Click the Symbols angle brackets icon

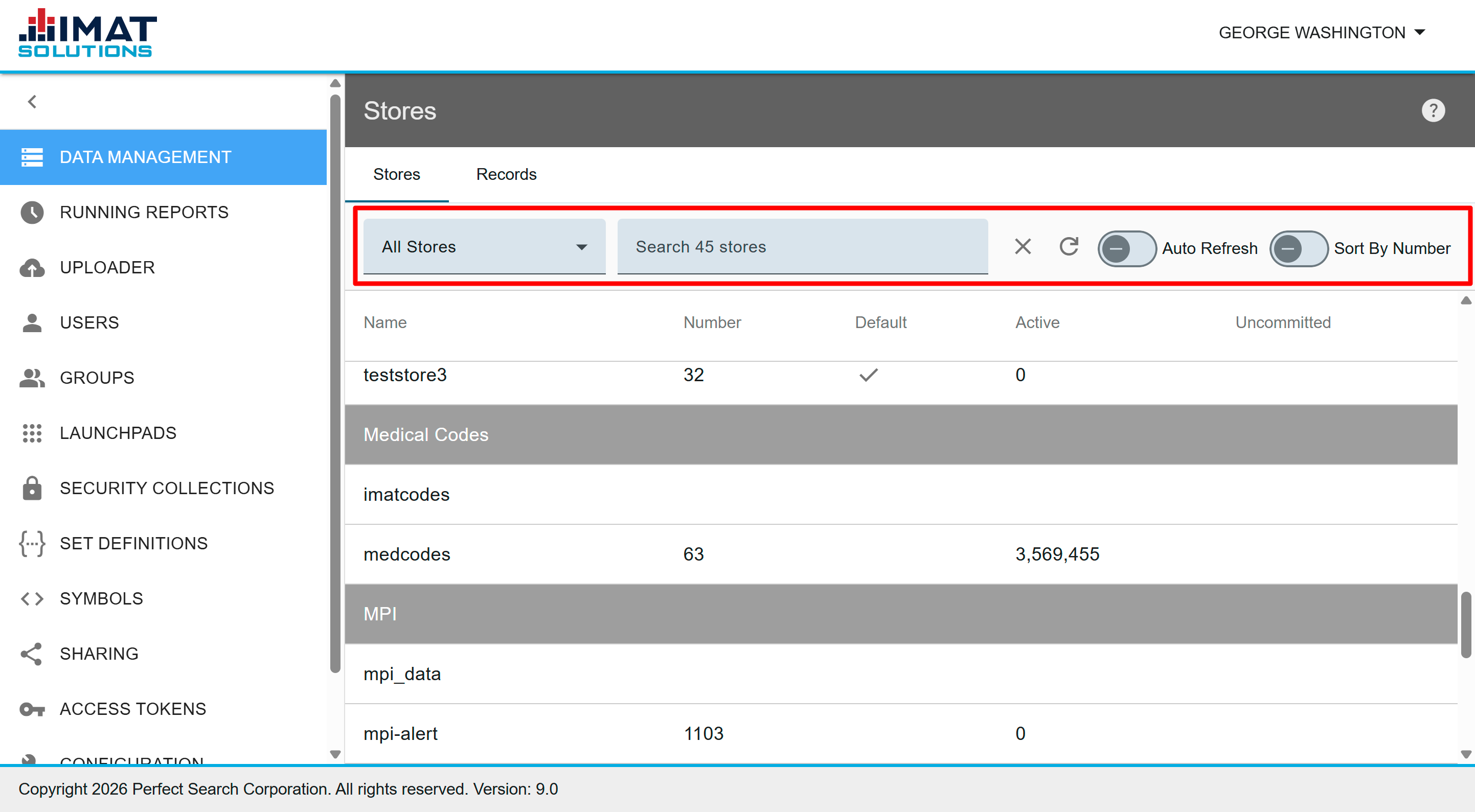[x=32, y=598]
